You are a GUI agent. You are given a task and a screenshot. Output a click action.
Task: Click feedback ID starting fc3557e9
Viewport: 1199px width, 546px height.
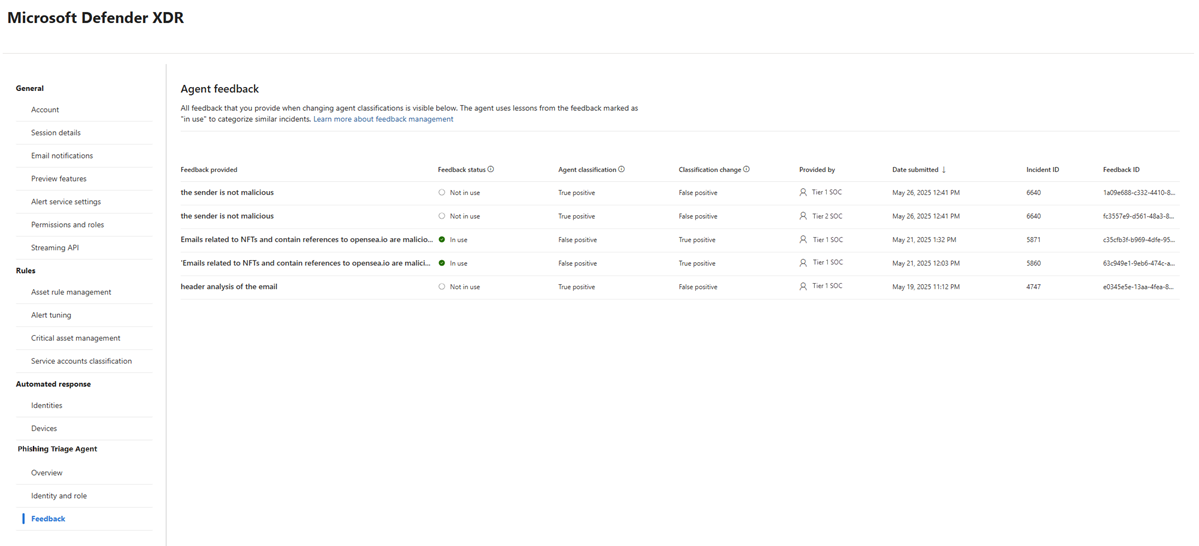coord(1141,216)
